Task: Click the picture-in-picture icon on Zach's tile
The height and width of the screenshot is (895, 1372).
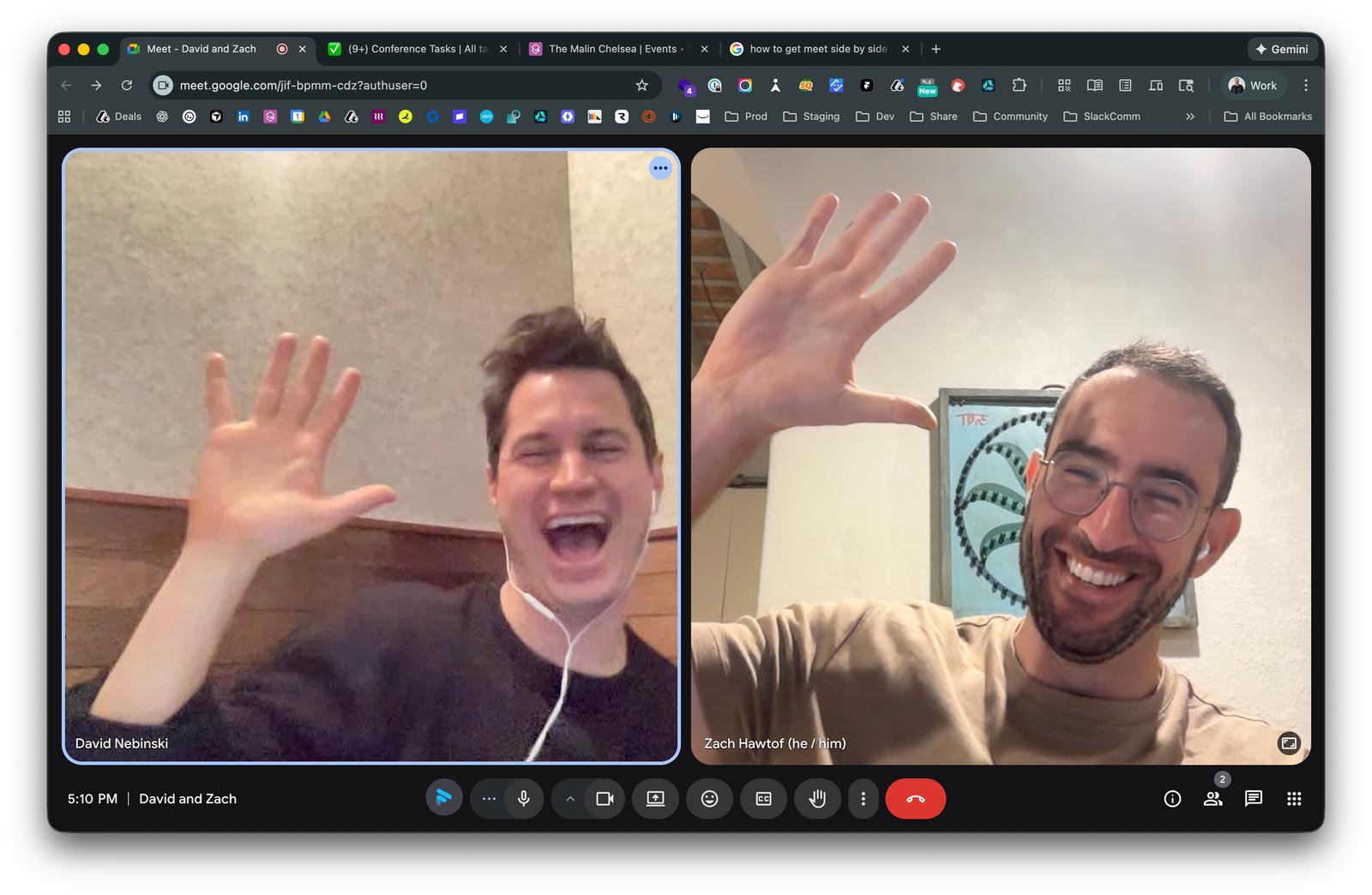Action: coord(1288,743)
